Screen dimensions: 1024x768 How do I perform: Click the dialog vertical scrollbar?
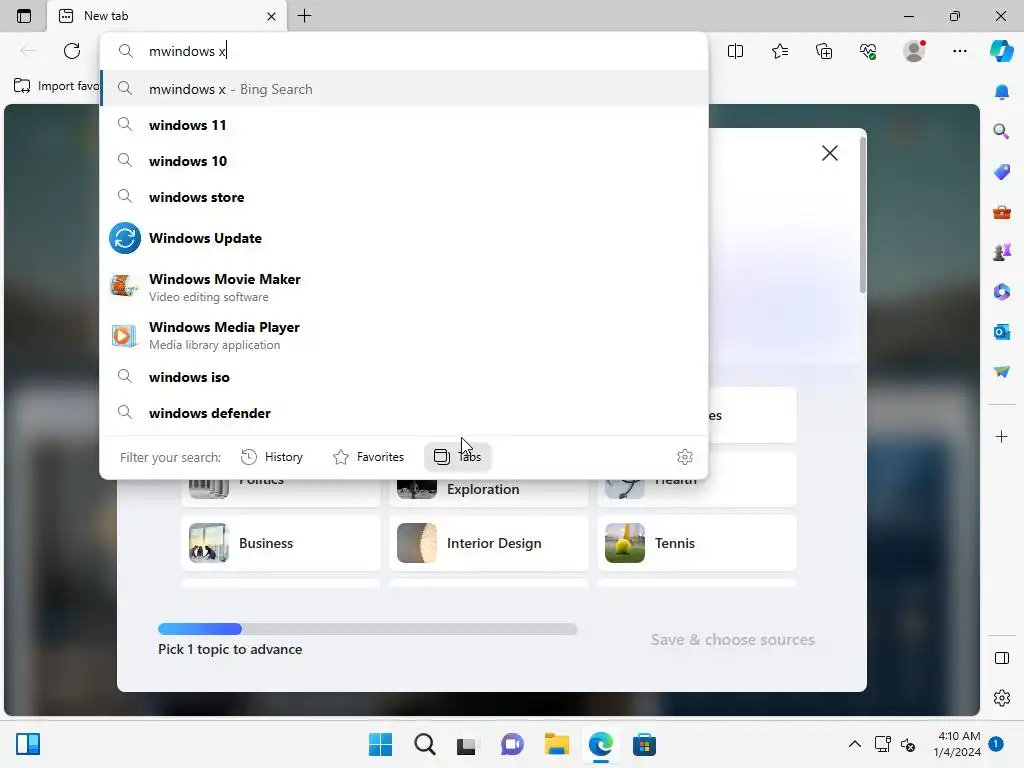click(863, 214)
